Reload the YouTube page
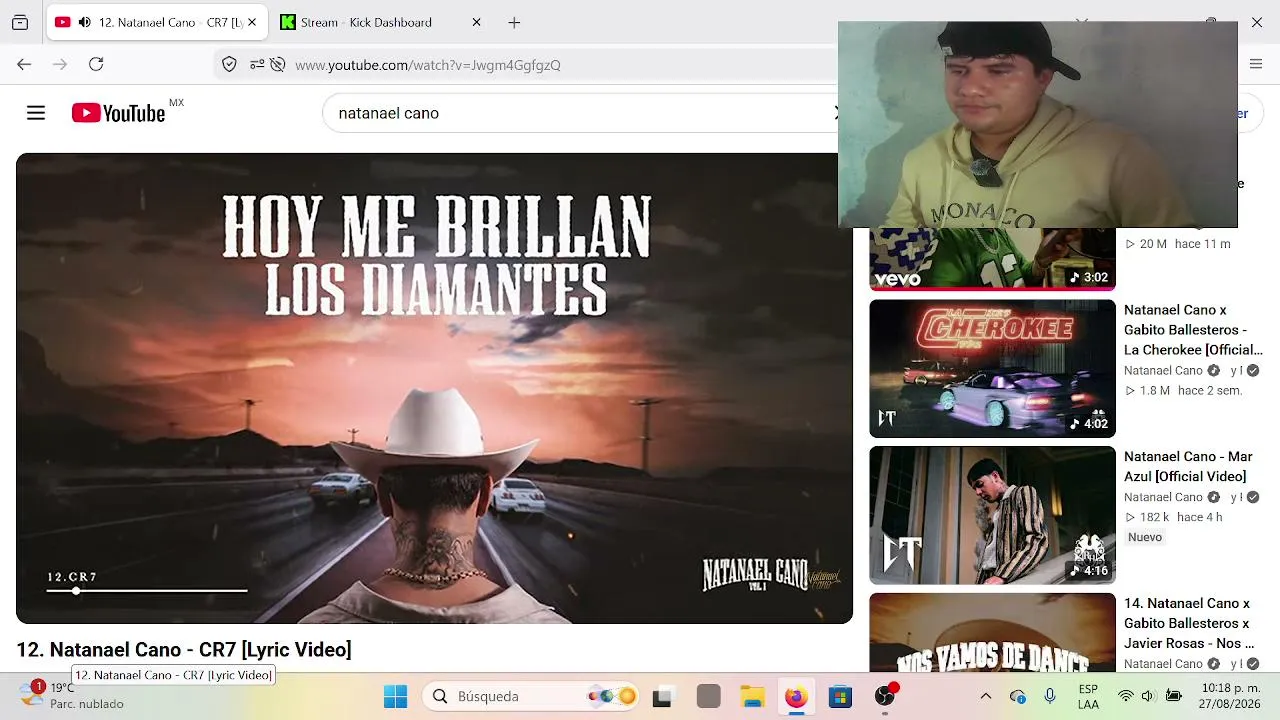The height and width of the screenshot is (720, 1280). click(x=96, y=64)
